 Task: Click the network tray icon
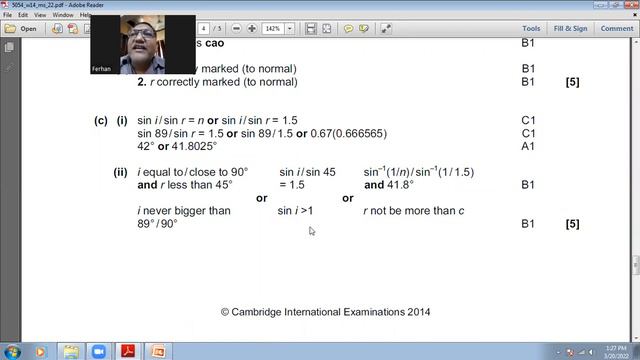click(581, 352)
